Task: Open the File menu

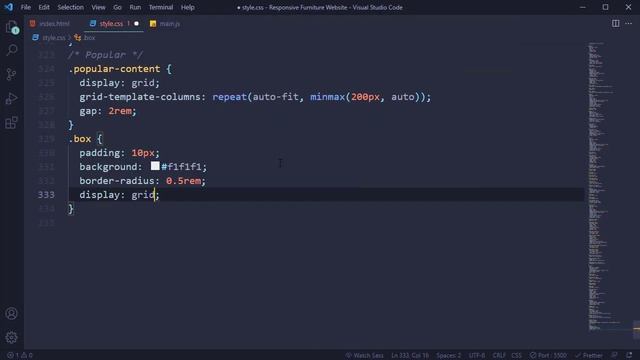Action: coord(26,7)
